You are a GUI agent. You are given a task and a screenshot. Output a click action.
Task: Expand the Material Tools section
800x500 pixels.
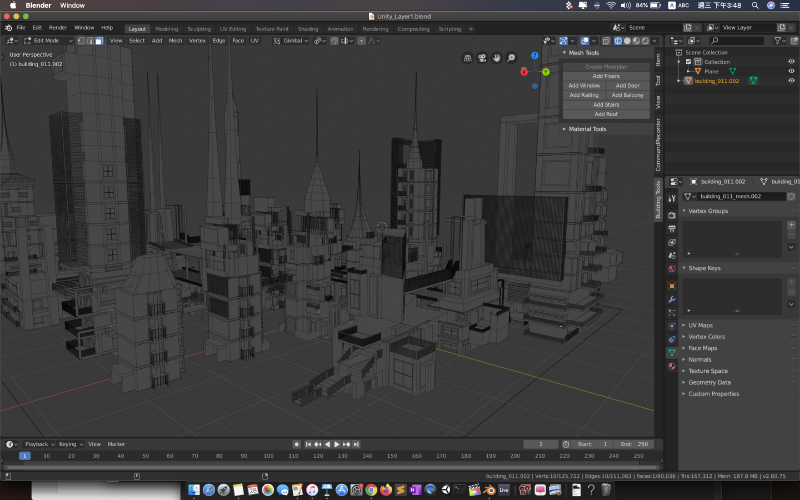point(586,129)
